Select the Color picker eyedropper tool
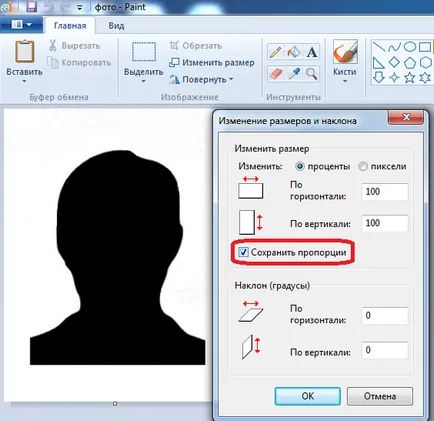Image resolution: width=434 pixels, height=421 pixels. click(294, 74)
